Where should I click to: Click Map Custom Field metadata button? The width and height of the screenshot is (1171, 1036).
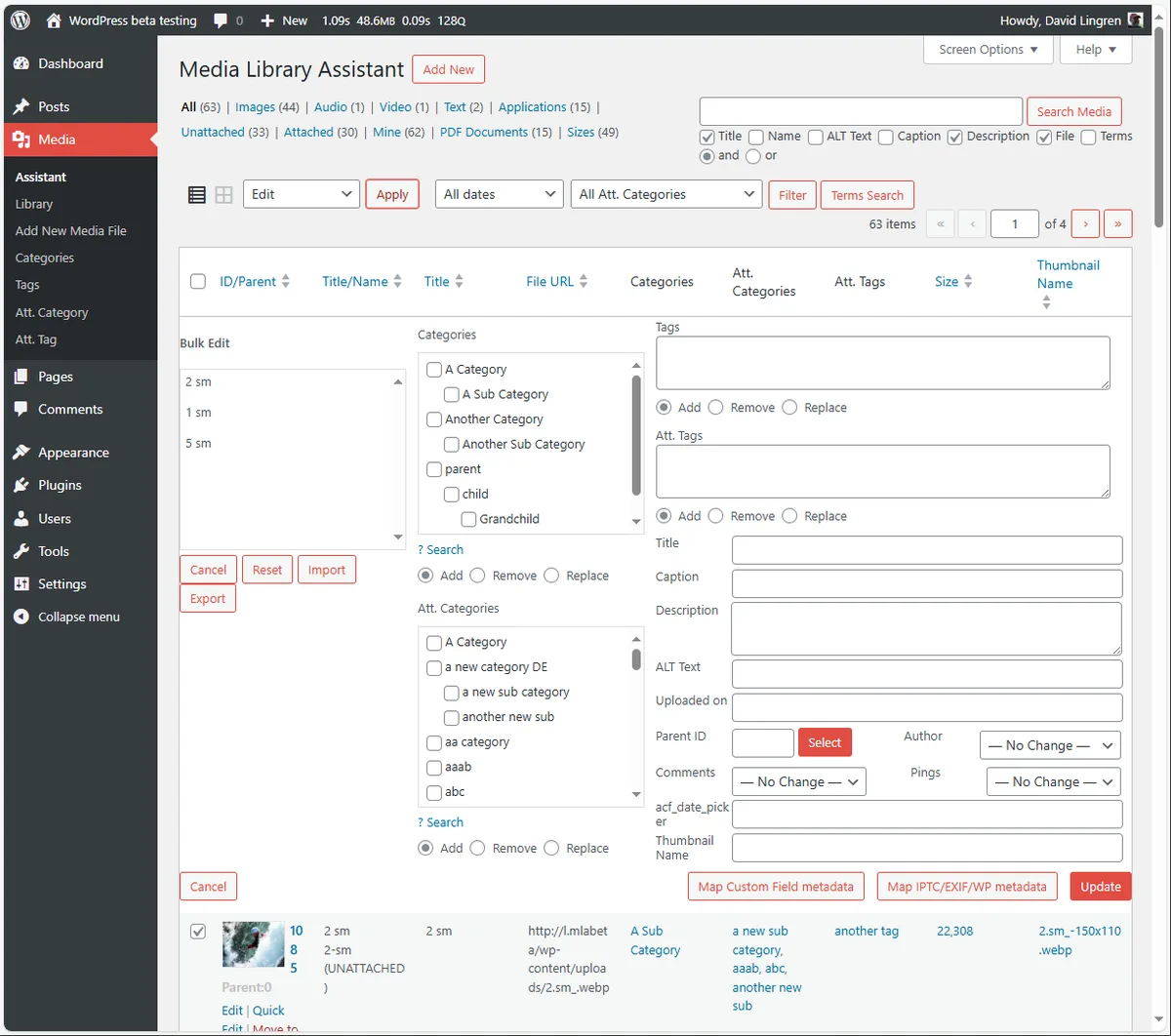pyautogui.click(x=776, y=887)
